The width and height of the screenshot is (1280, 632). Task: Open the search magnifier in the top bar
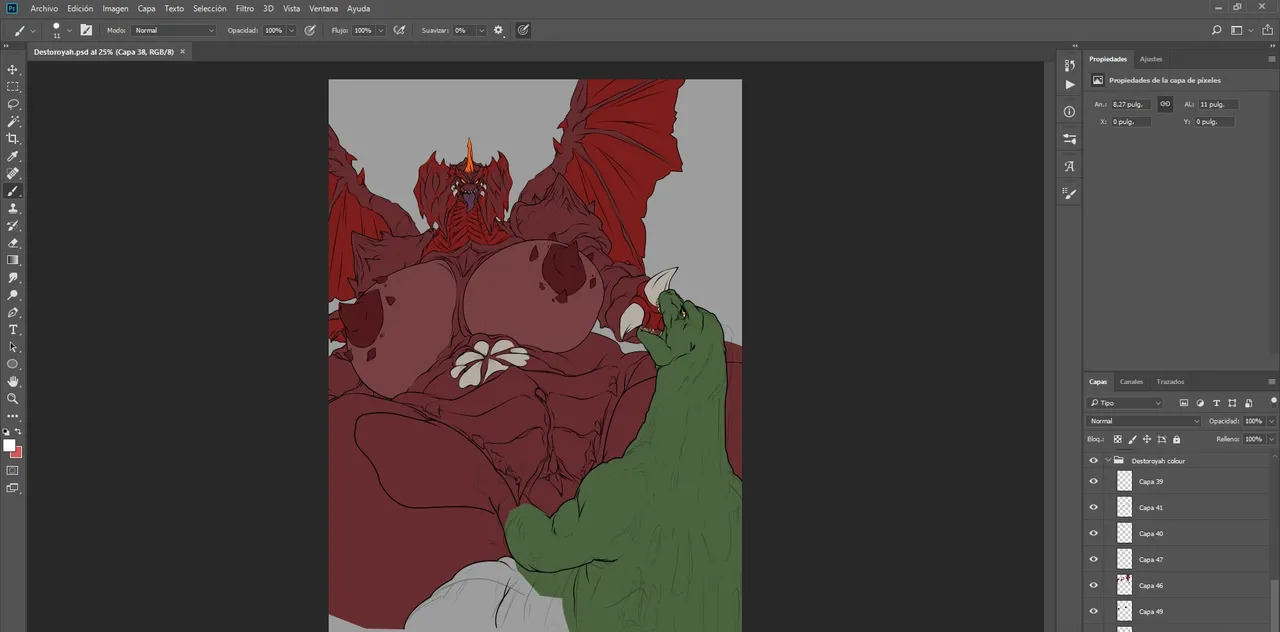tap(1217, 31)
